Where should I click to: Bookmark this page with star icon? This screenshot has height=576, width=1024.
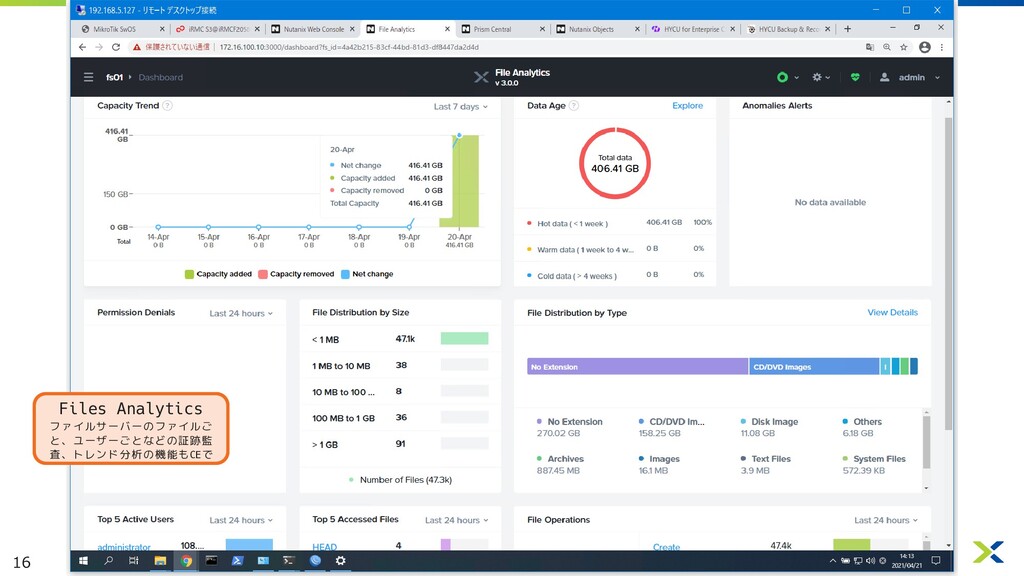click(x=904, y=47)
